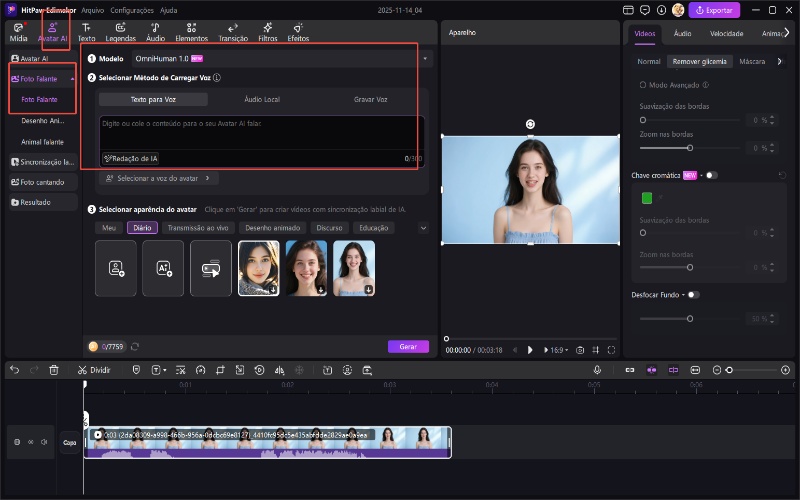Click the undo arrow in timeline toolbar
The height and width of the screenshot is (500, 800).
point(14,369)
